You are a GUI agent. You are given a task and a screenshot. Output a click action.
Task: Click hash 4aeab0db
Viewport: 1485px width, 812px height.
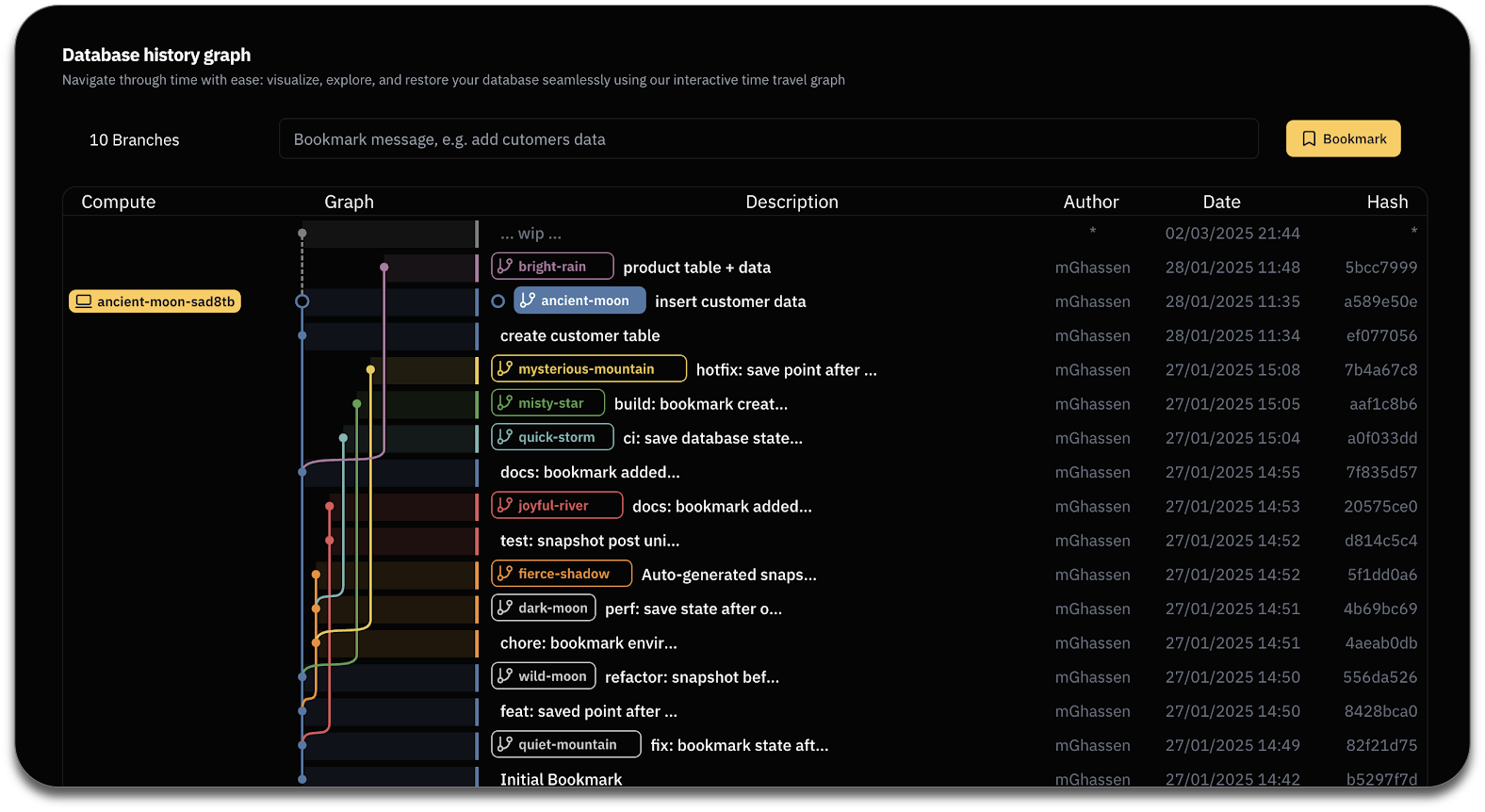[1381, 643]
